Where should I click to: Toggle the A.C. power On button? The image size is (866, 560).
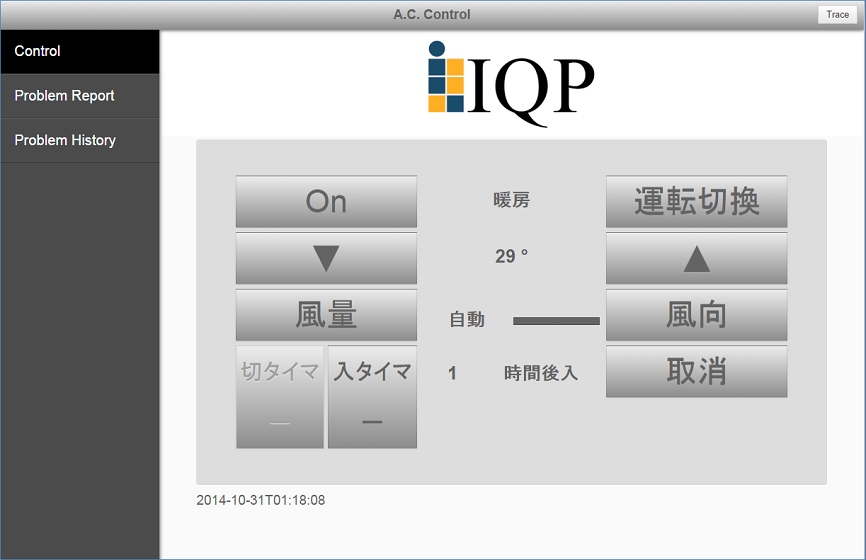[x=326, y=202]
